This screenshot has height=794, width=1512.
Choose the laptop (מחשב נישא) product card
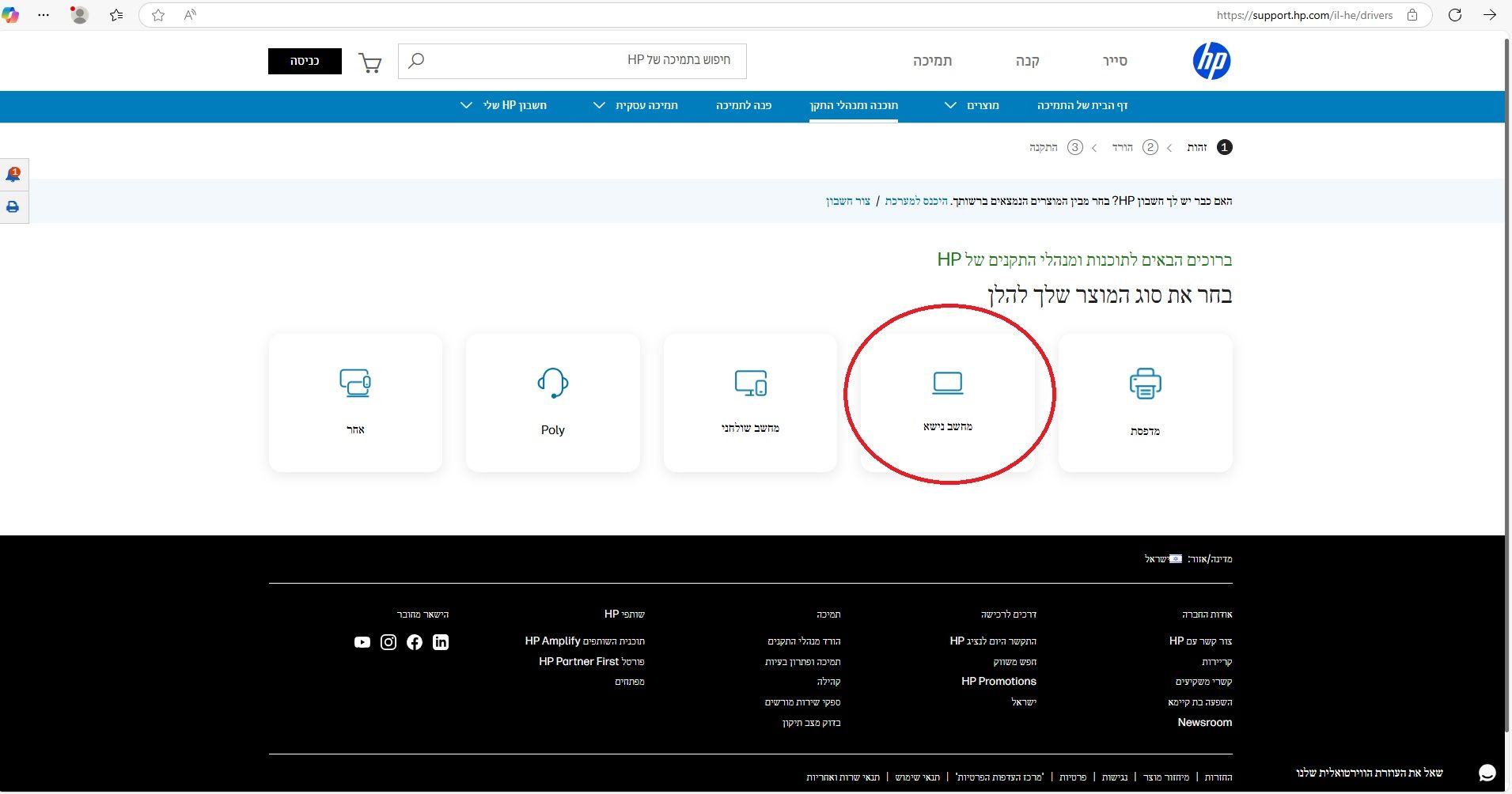[947, 403]
